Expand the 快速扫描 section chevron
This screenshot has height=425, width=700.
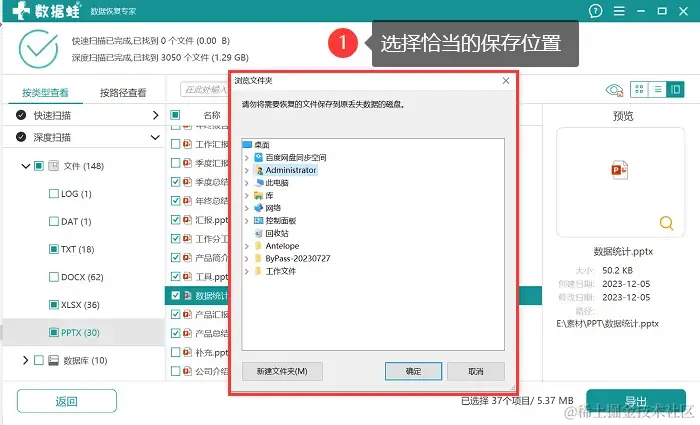point(155,115)
